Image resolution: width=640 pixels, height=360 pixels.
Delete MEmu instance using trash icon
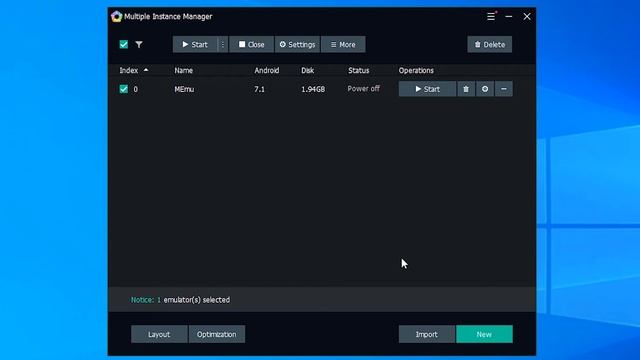[466, 89]
